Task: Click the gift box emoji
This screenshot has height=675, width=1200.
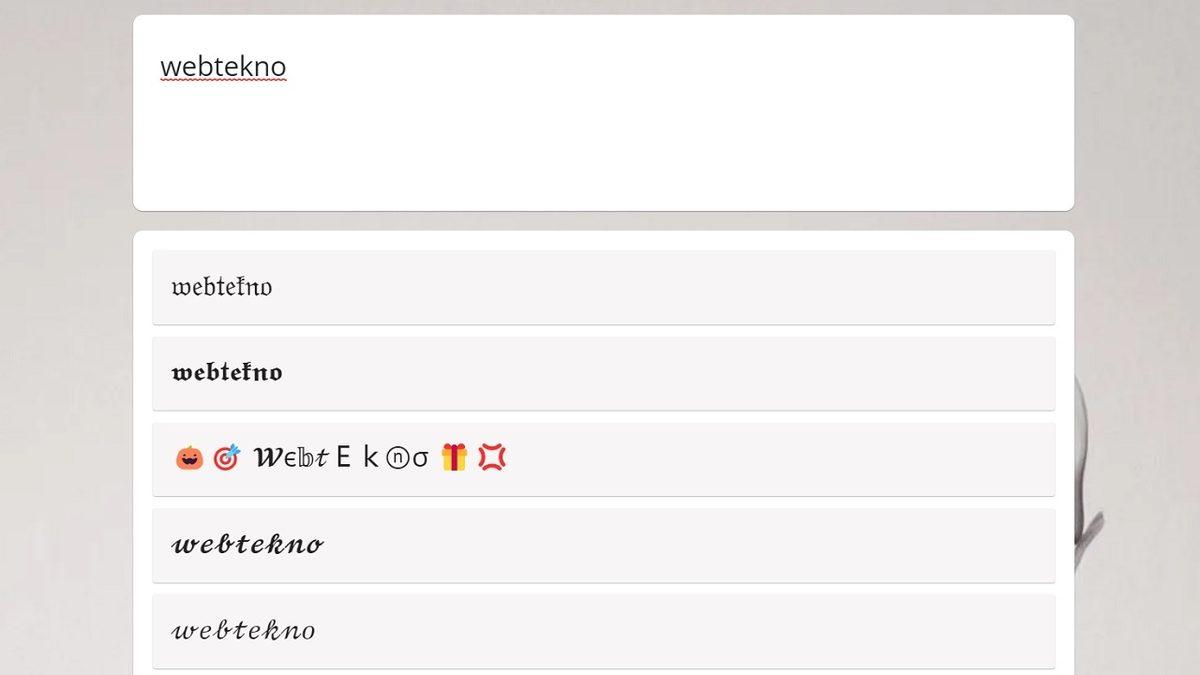Action: 454,458
